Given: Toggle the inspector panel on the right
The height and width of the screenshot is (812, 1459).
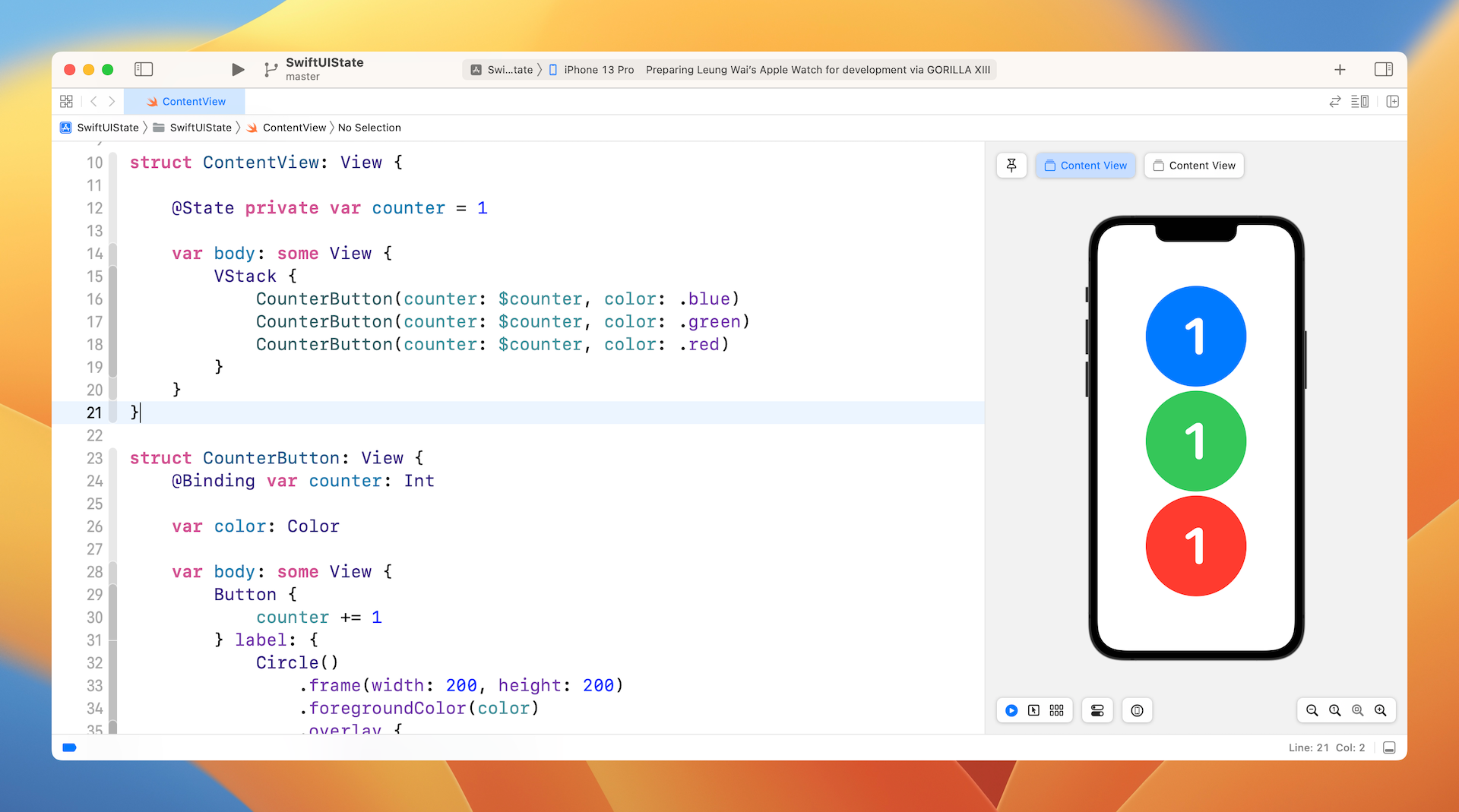Looking at the screenshot, I should [1383, 70].
